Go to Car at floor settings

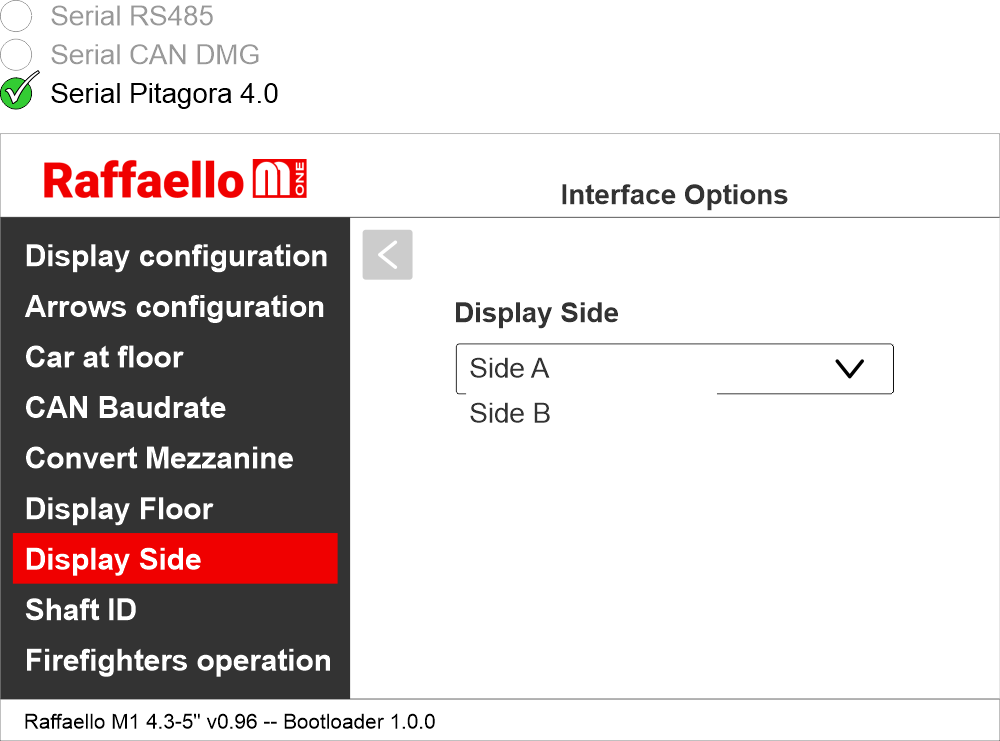coord(104,357)
